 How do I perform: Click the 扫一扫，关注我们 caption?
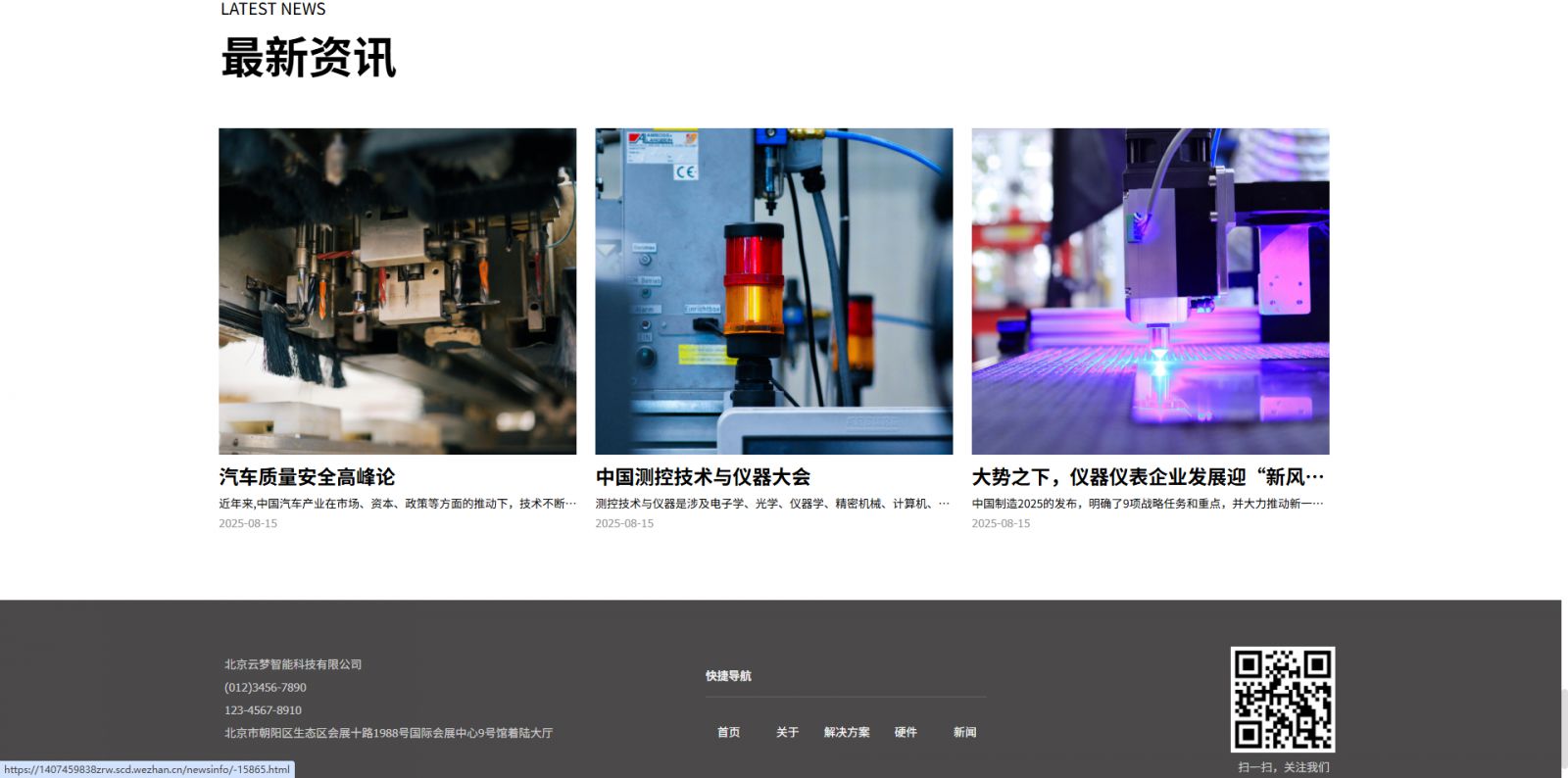point(1284,767)
